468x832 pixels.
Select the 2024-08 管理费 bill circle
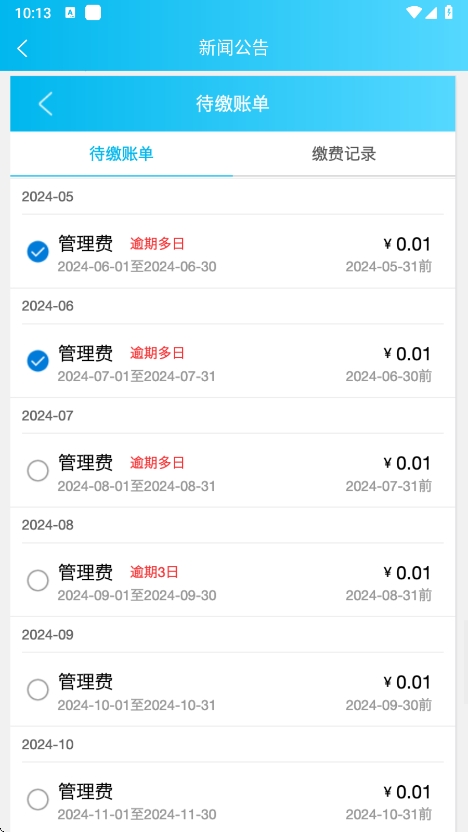click(38, 580)
